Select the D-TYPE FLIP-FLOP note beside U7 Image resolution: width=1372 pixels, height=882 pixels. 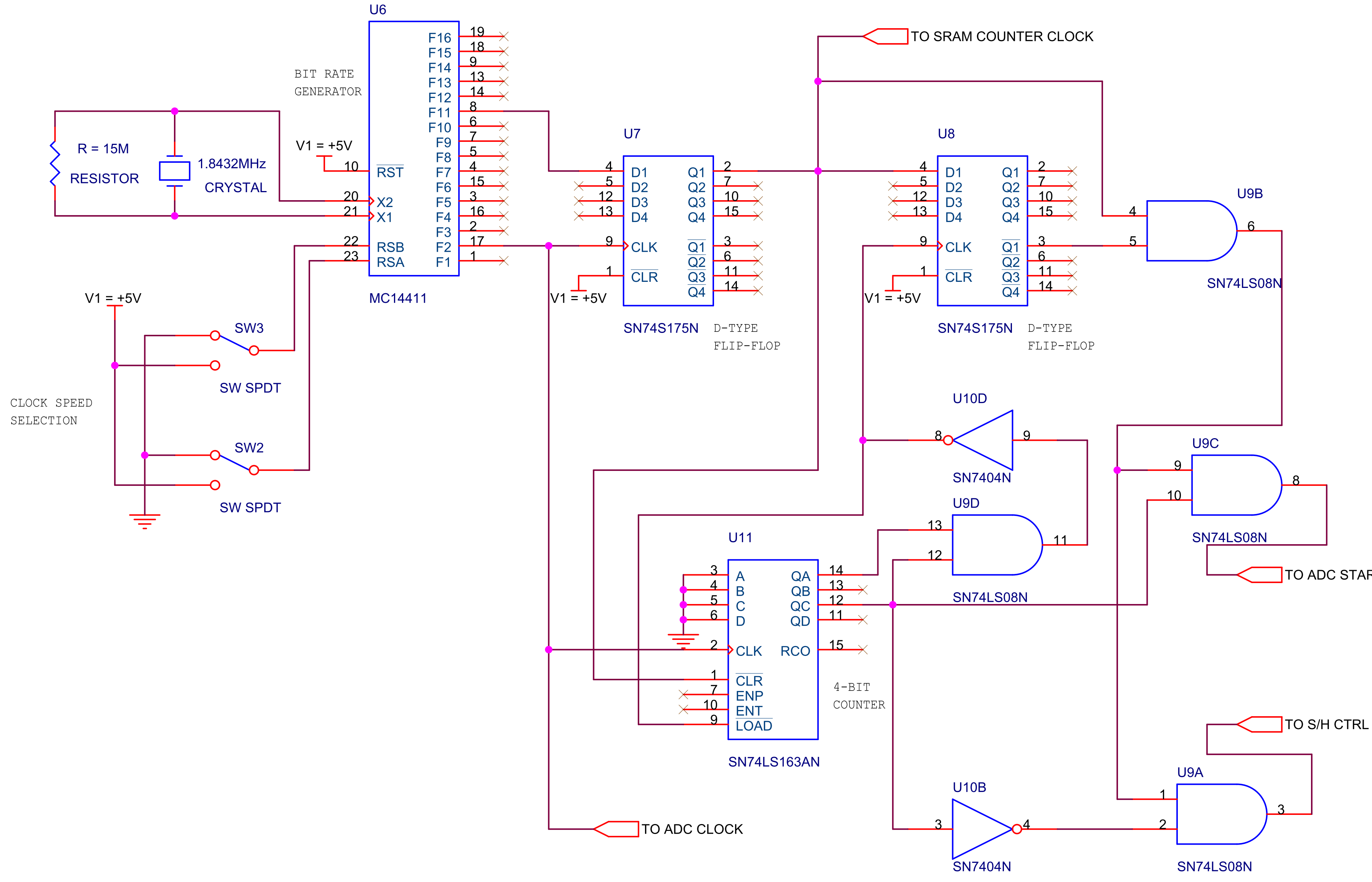[x=747, y=337]
